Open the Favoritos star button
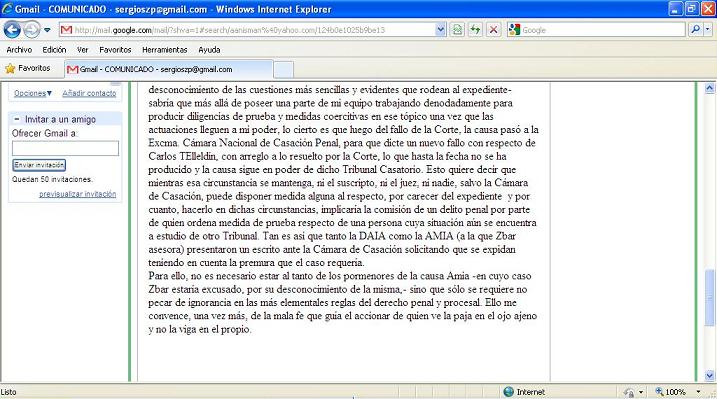This screenshot has width=717, height=399. [27, 69]
